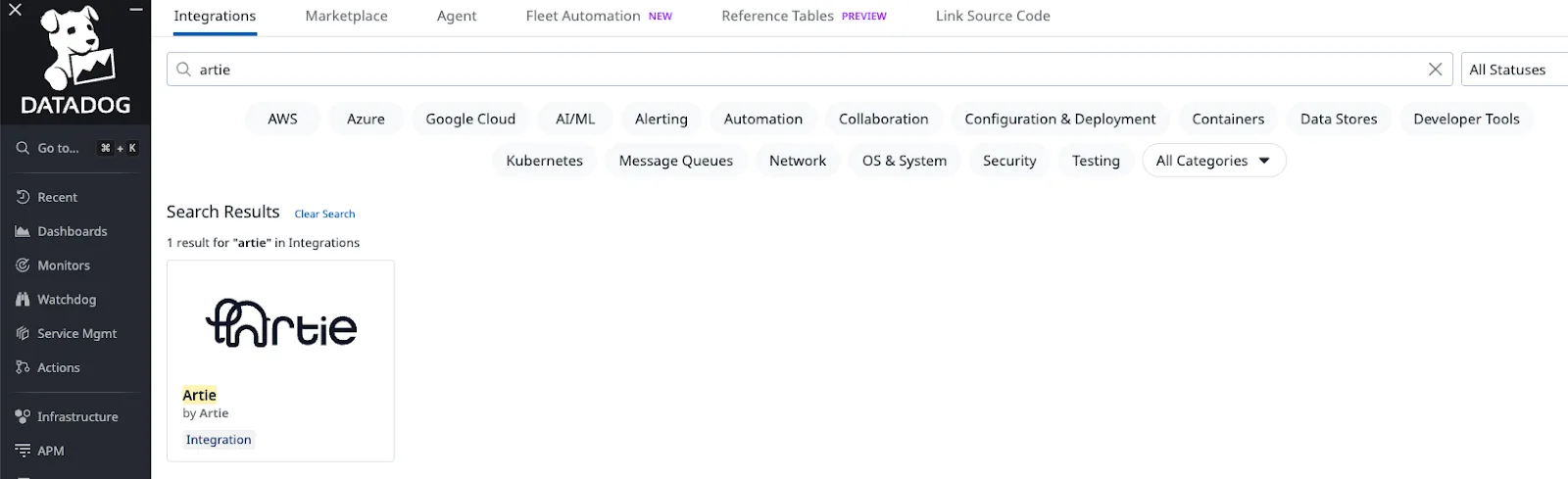Go to Infrastructure in sidebar
The height and width of the screenshot is (479, 1568).
click(77, 416)
